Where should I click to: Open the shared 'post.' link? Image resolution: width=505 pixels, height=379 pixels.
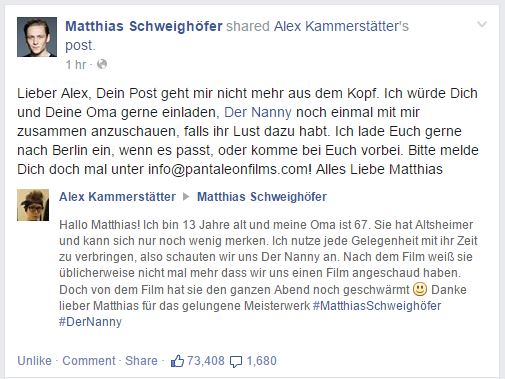pos(80,45)
